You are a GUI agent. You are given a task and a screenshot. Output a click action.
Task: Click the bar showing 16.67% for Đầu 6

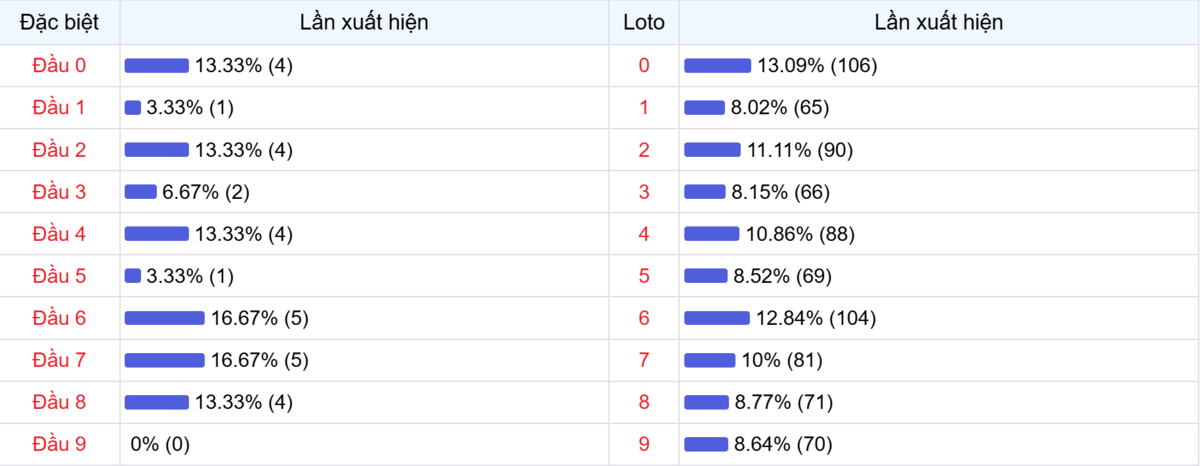coord(164,318)
